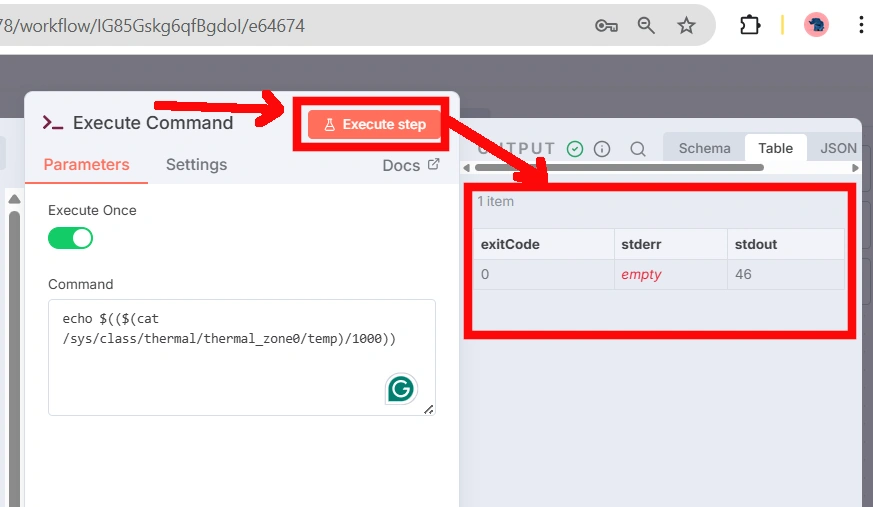
Task: Click the Execute step button
Action: point(374,124)
